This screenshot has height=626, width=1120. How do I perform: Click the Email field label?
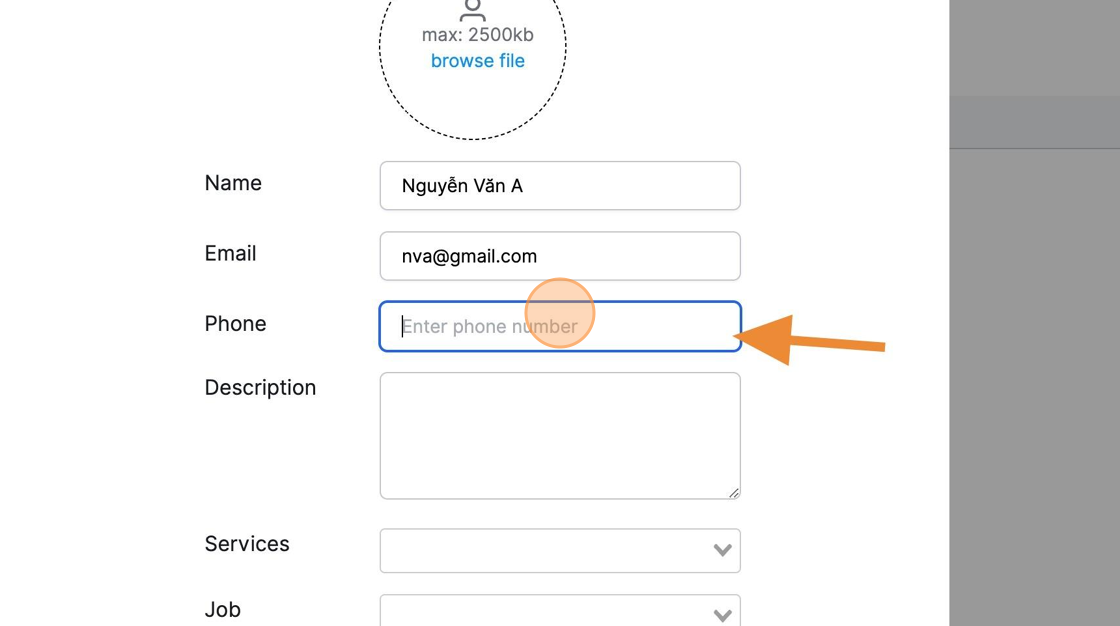tap(230, 254)
